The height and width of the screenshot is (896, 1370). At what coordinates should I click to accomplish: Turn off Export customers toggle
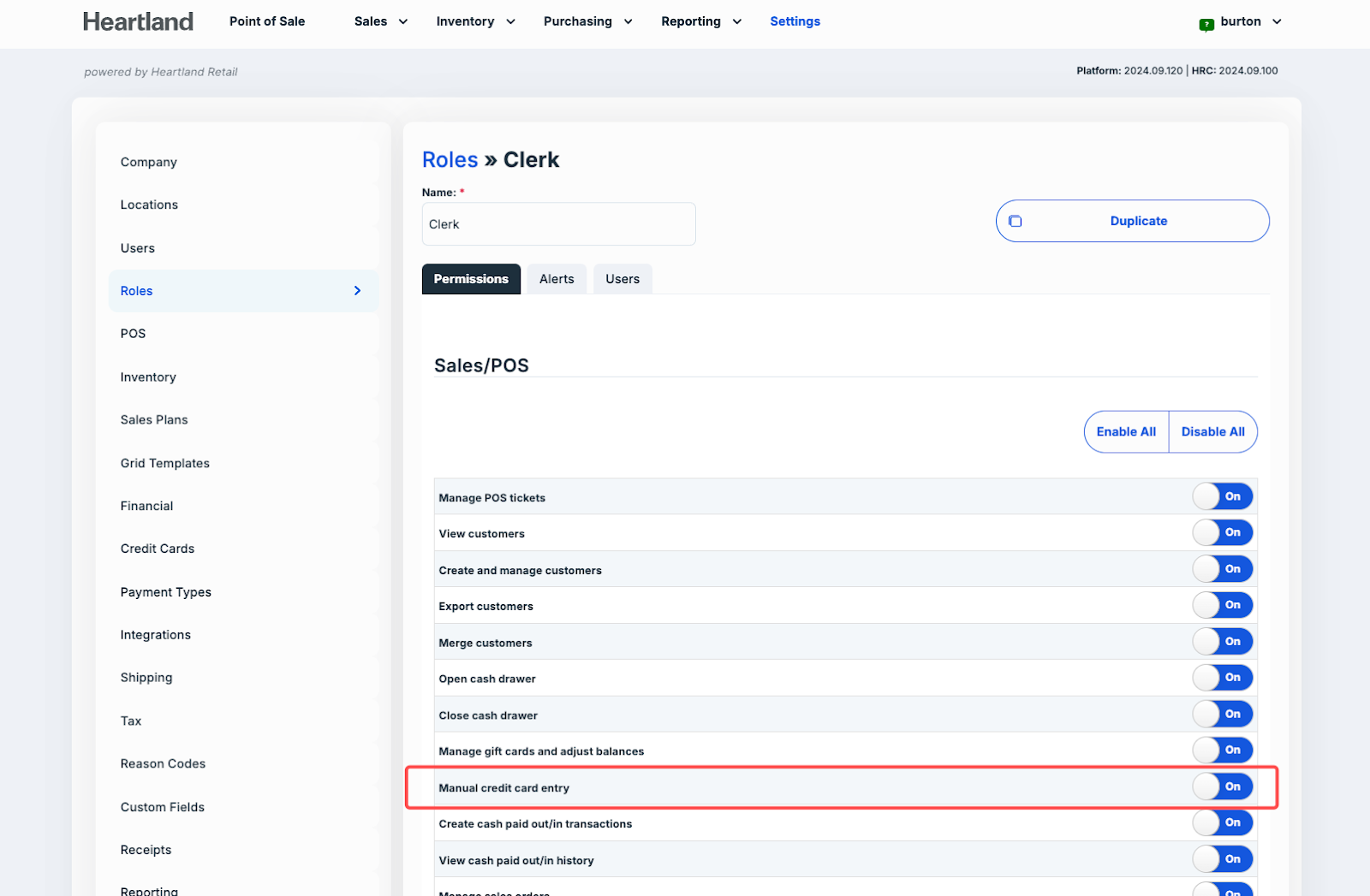(1222, 605)
